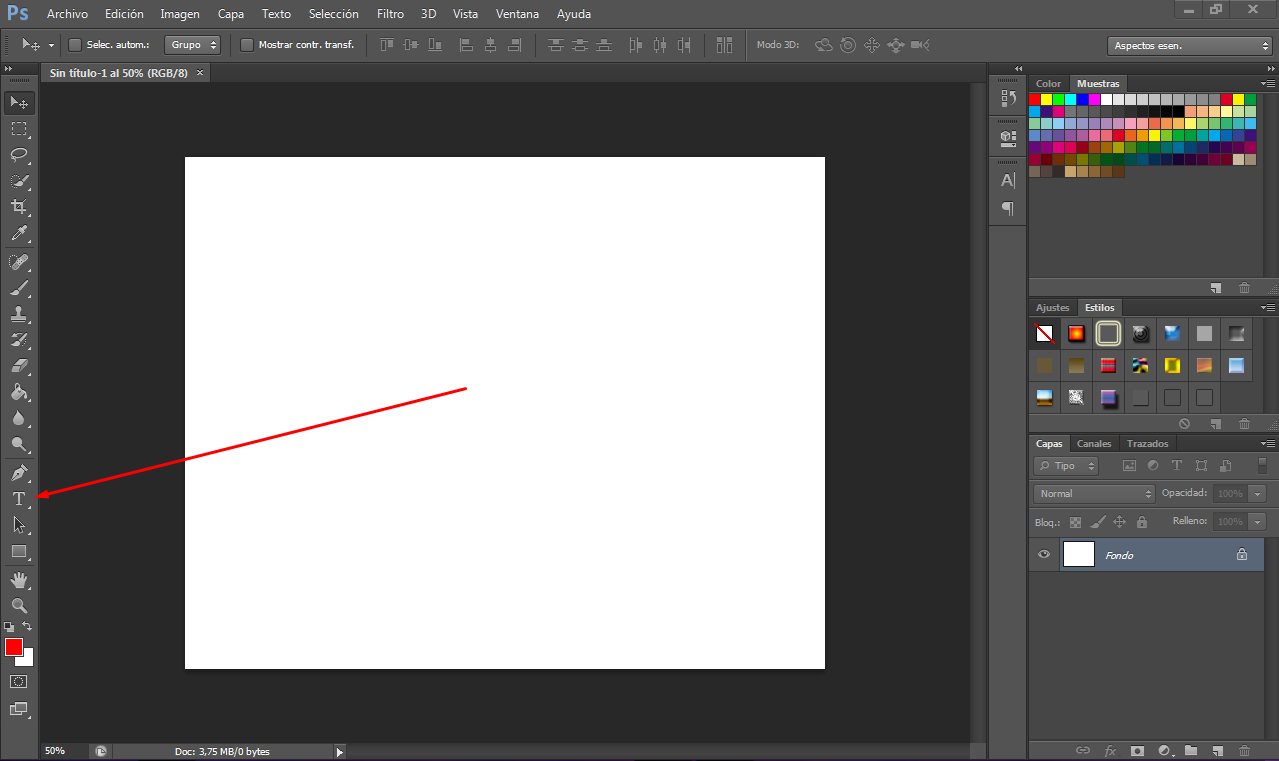Screen dimensions: 1279x761
Task: Select the Eyedropper tool
Action: pyautogui.click(x=19, y=234)
